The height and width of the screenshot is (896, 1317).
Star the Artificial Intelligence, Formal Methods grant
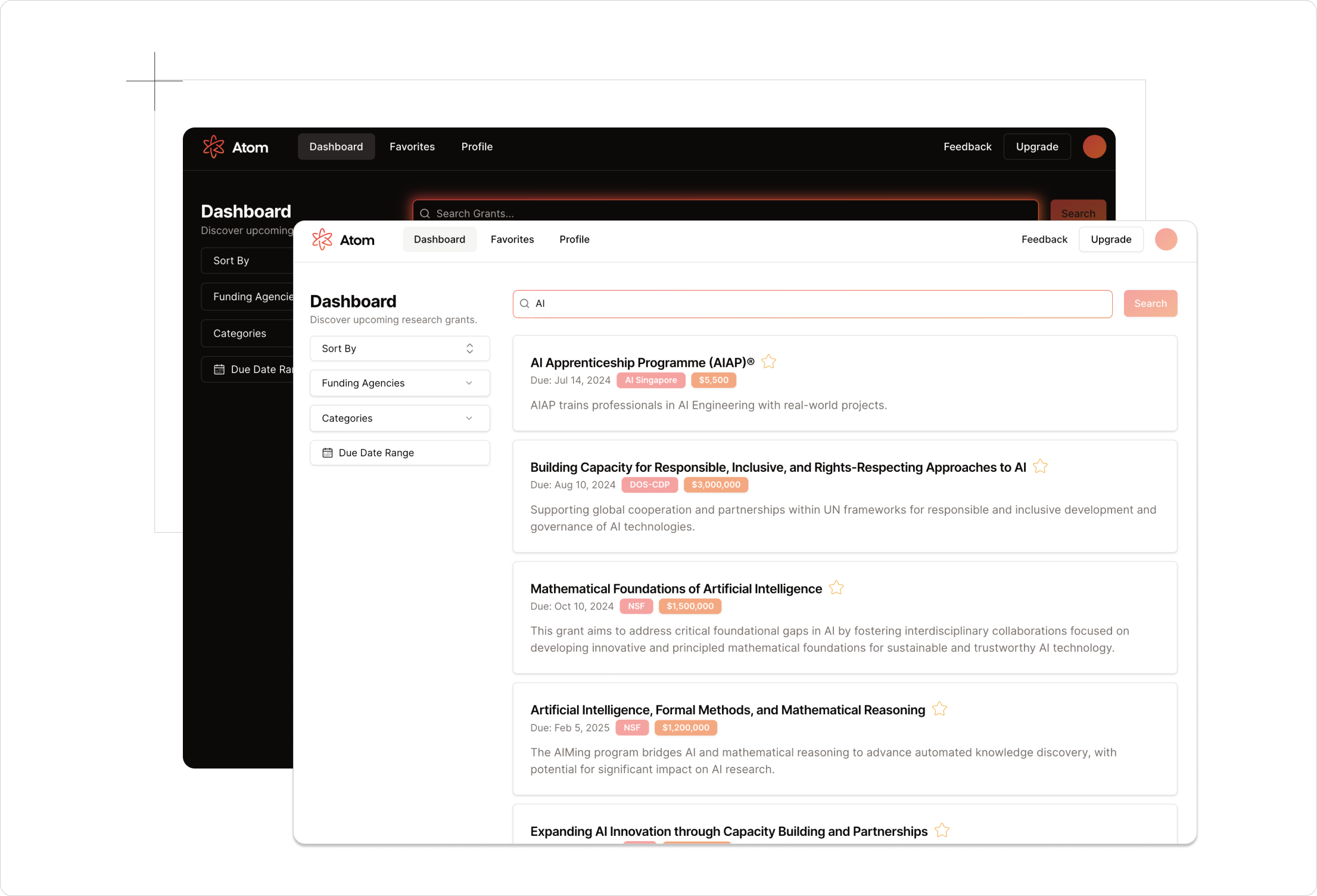point(939,709)
